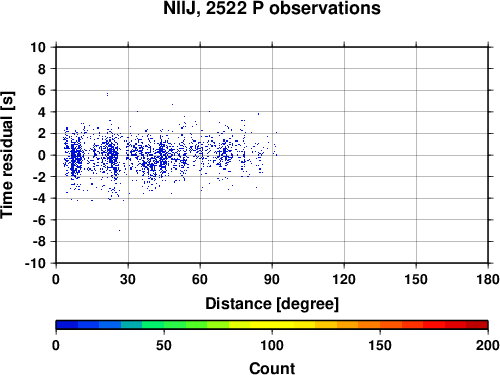Click the 'Distance [degree]' axis label
The width and height of the screenshot is (500, 375).
click(272, 304)
